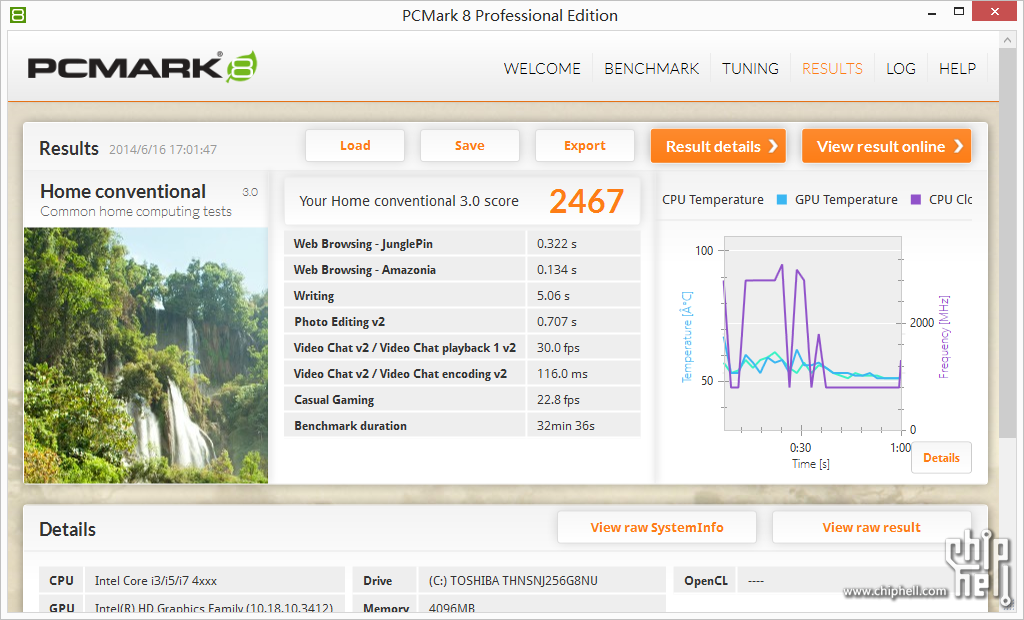Click the Writing test row
The image size is (1024, 620).
pyautogui.click(x=462, y=296)
